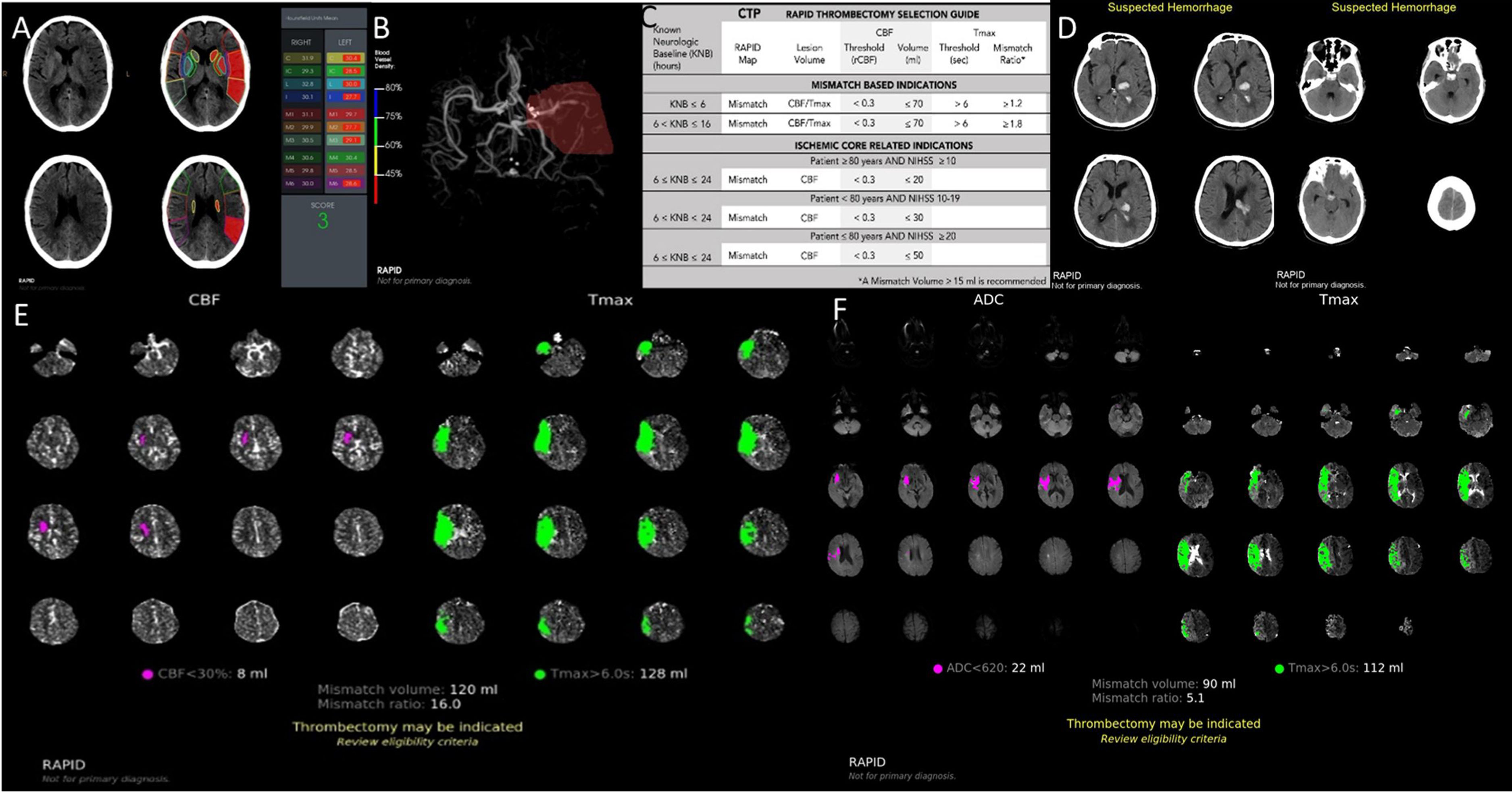The width and height of the screenshot is (1512, 792).
Task: Click the 60% mark on vessel density scale
Action: 393,145
